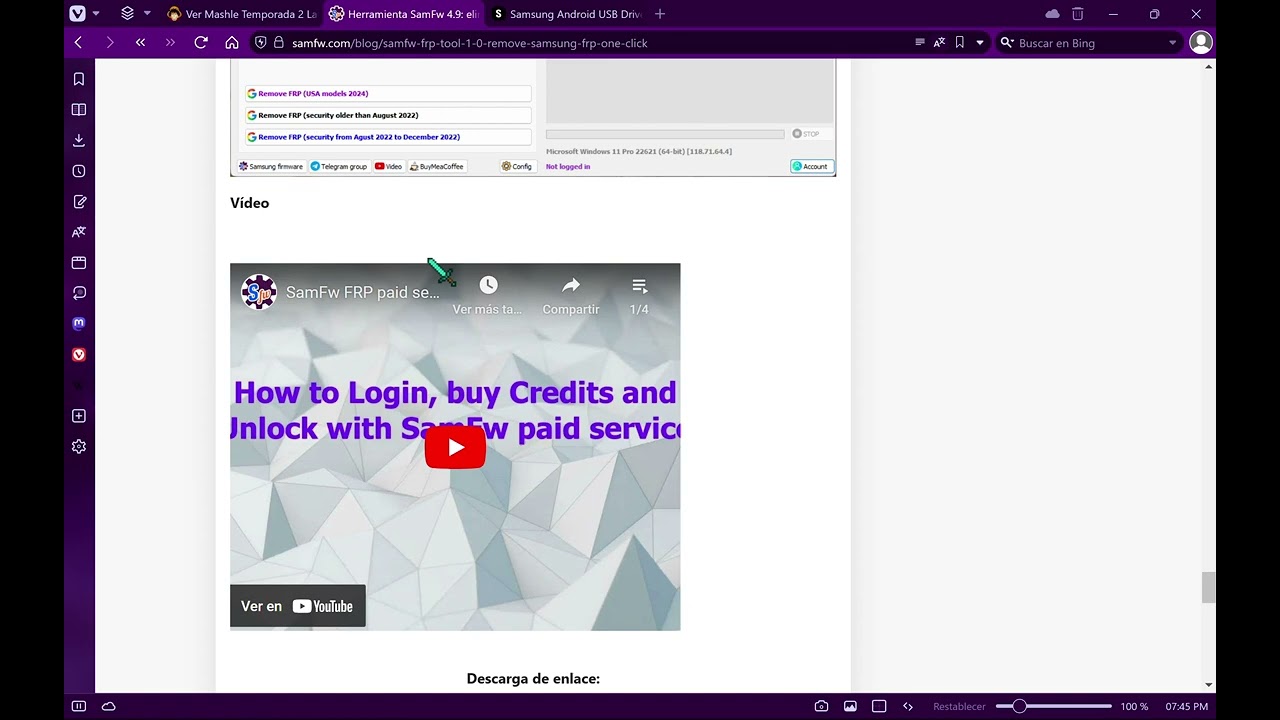The height and width of the screenshot is (720, 1280).
Task: Click the BuyMeaCoffee link
Action: coord(437,166)
